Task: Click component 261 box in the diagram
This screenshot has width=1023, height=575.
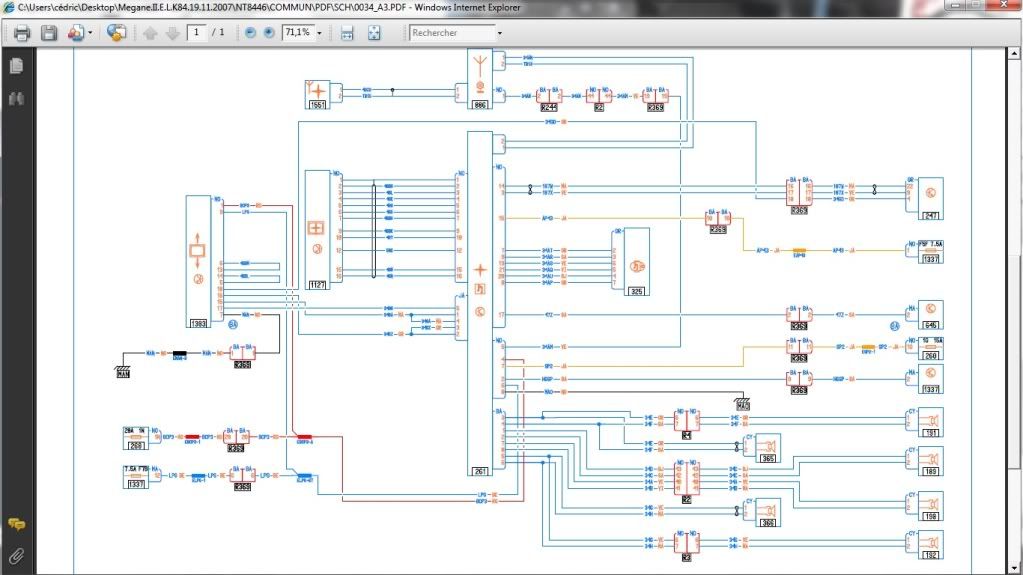Action: 480,470
